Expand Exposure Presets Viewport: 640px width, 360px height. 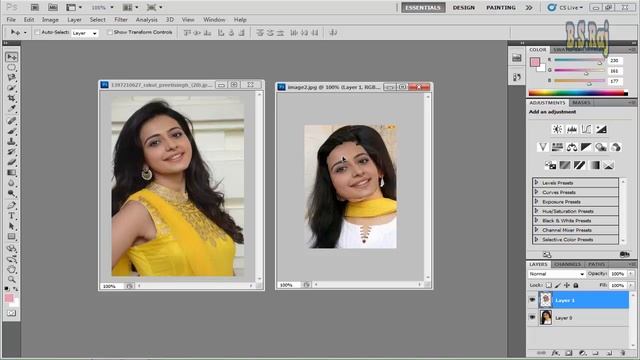pos(536,201)
